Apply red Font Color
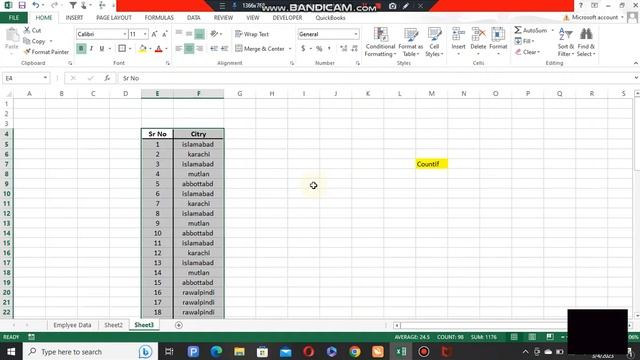 (x=159, y=49)
